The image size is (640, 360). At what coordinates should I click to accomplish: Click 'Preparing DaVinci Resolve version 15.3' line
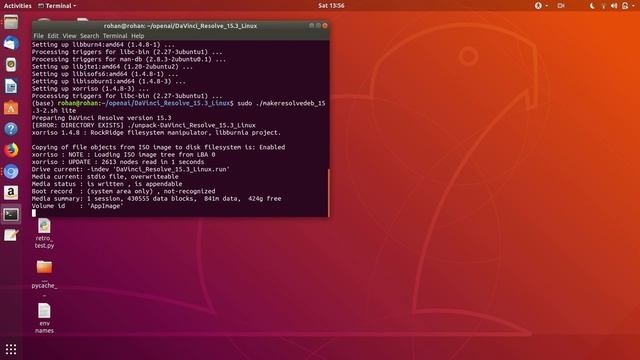pos(102,118)
